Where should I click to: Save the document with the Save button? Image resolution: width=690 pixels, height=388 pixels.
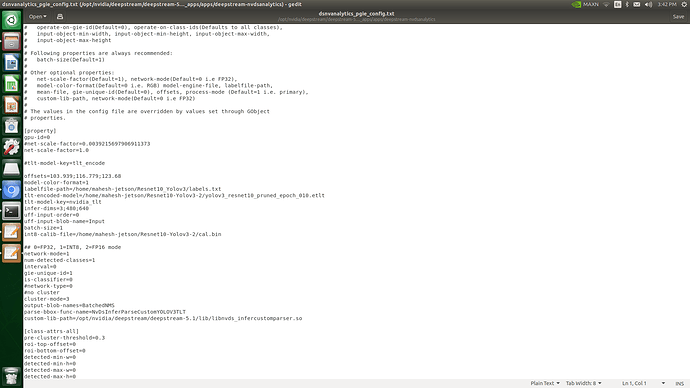[x=678, y=17]
